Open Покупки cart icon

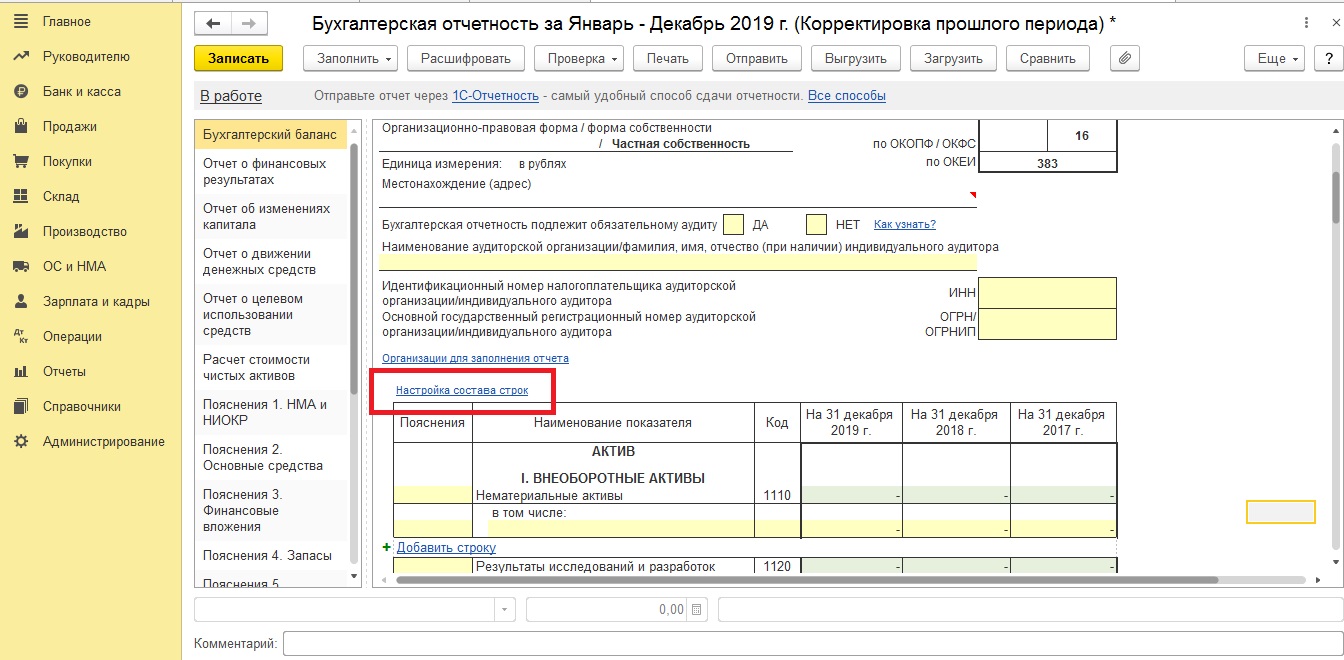point(20,161)
